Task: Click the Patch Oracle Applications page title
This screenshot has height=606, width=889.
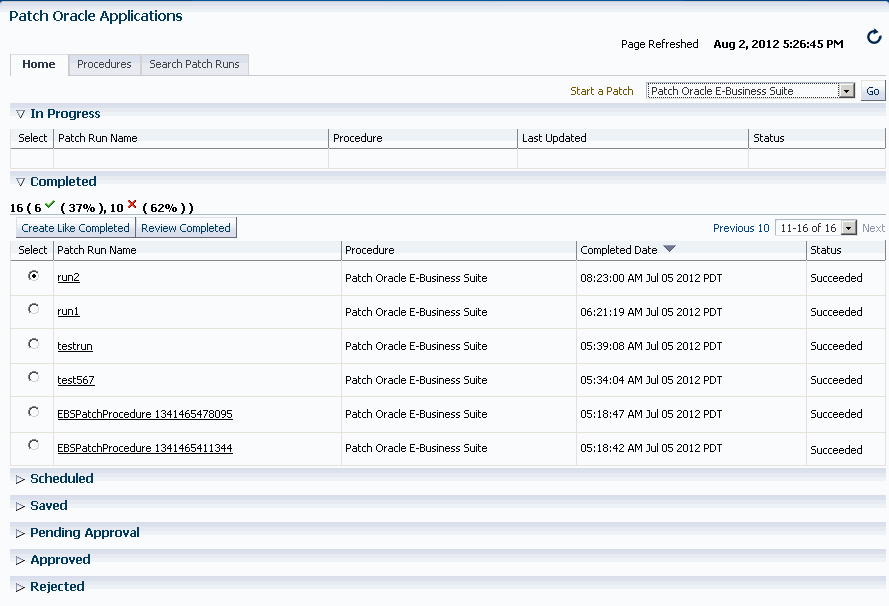Action: (96, 16)
